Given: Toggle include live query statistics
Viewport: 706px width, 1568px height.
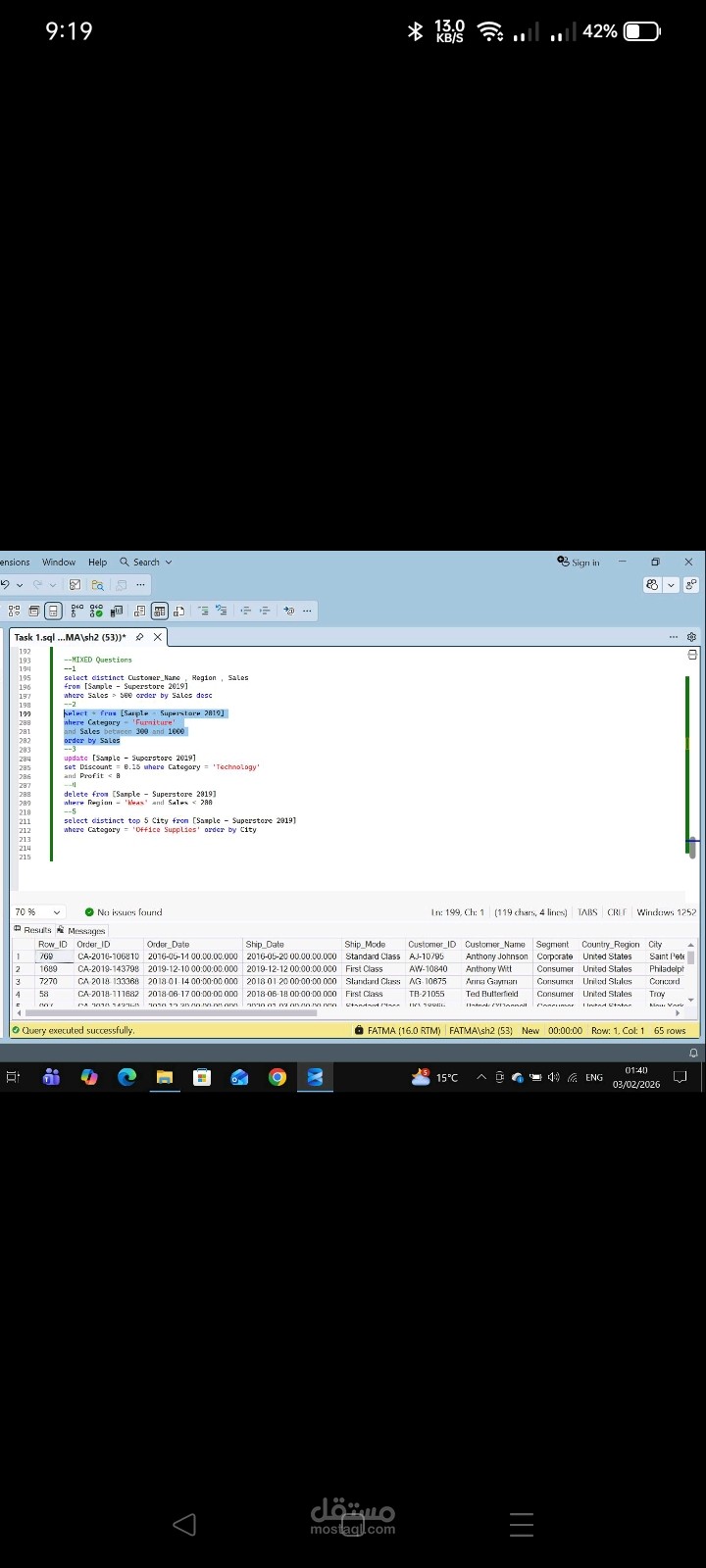Looking at the screenshot, I should coord(97,611).
